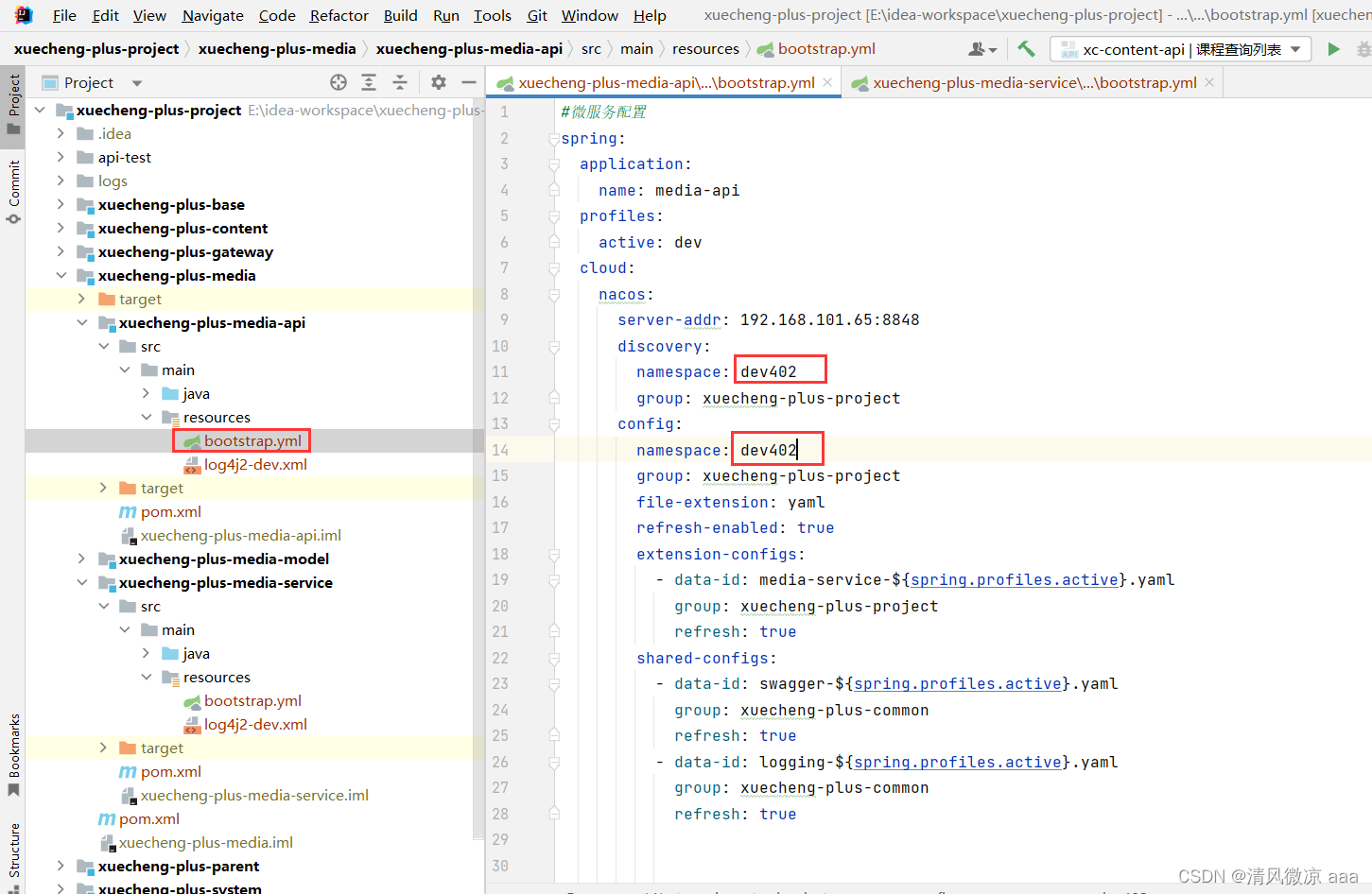Viewport: 1372px width, 894px height.
Task: Open Project panel settings gear
Action: coord(439,82)
